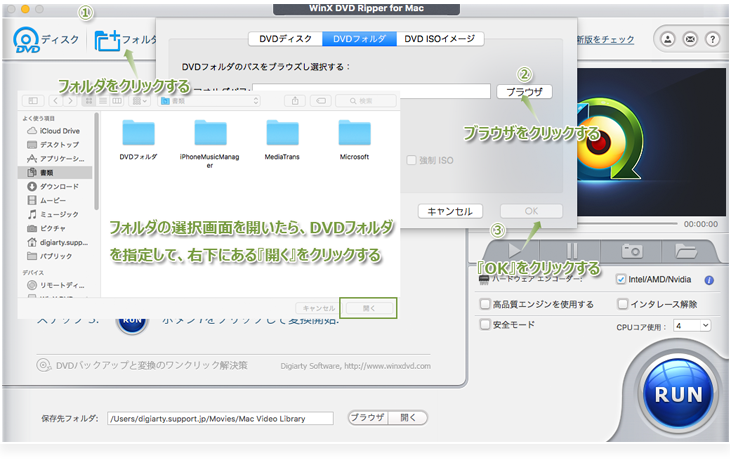Click 開く button for the save destination
Viewport: 730px width, 460px height.
[408, 418]
